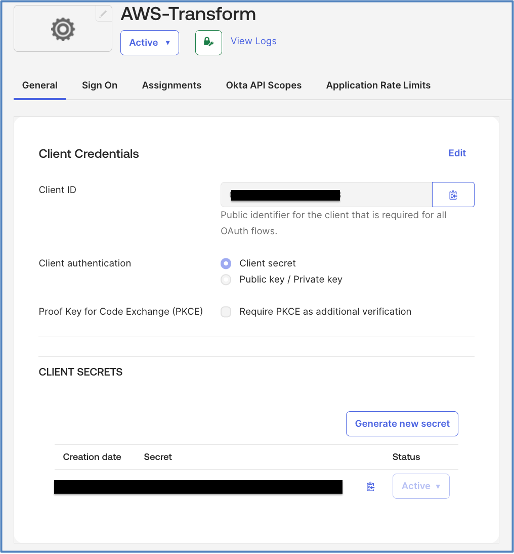Click the Creation date column header
514x554 pixels.
[x=92, y=457]
